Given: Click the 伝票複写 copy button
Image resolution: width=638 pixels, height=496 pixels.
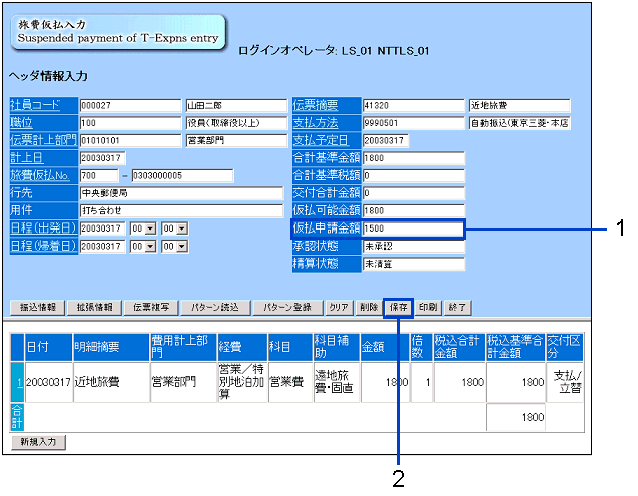Looking at the screenshot, I should tap(154, 307).
